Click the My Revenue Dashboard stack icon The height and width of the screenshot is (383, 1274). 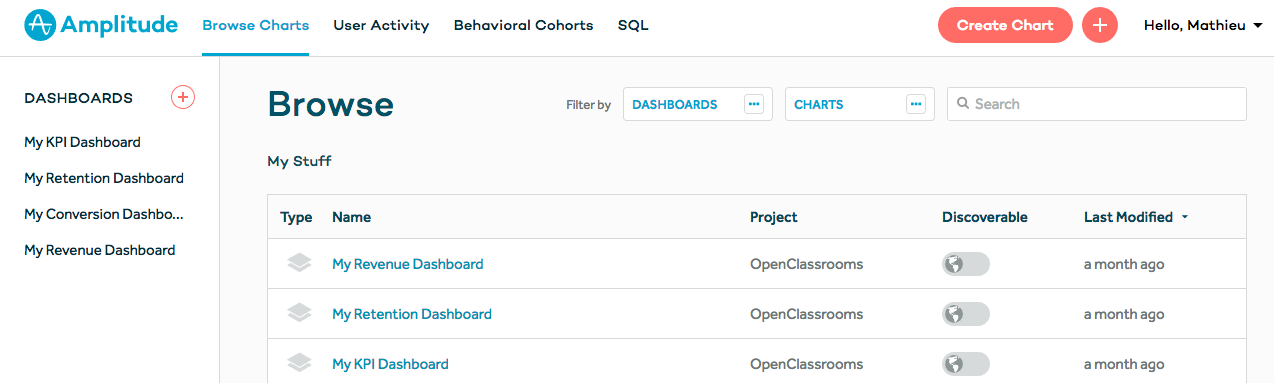pos(299,263)
